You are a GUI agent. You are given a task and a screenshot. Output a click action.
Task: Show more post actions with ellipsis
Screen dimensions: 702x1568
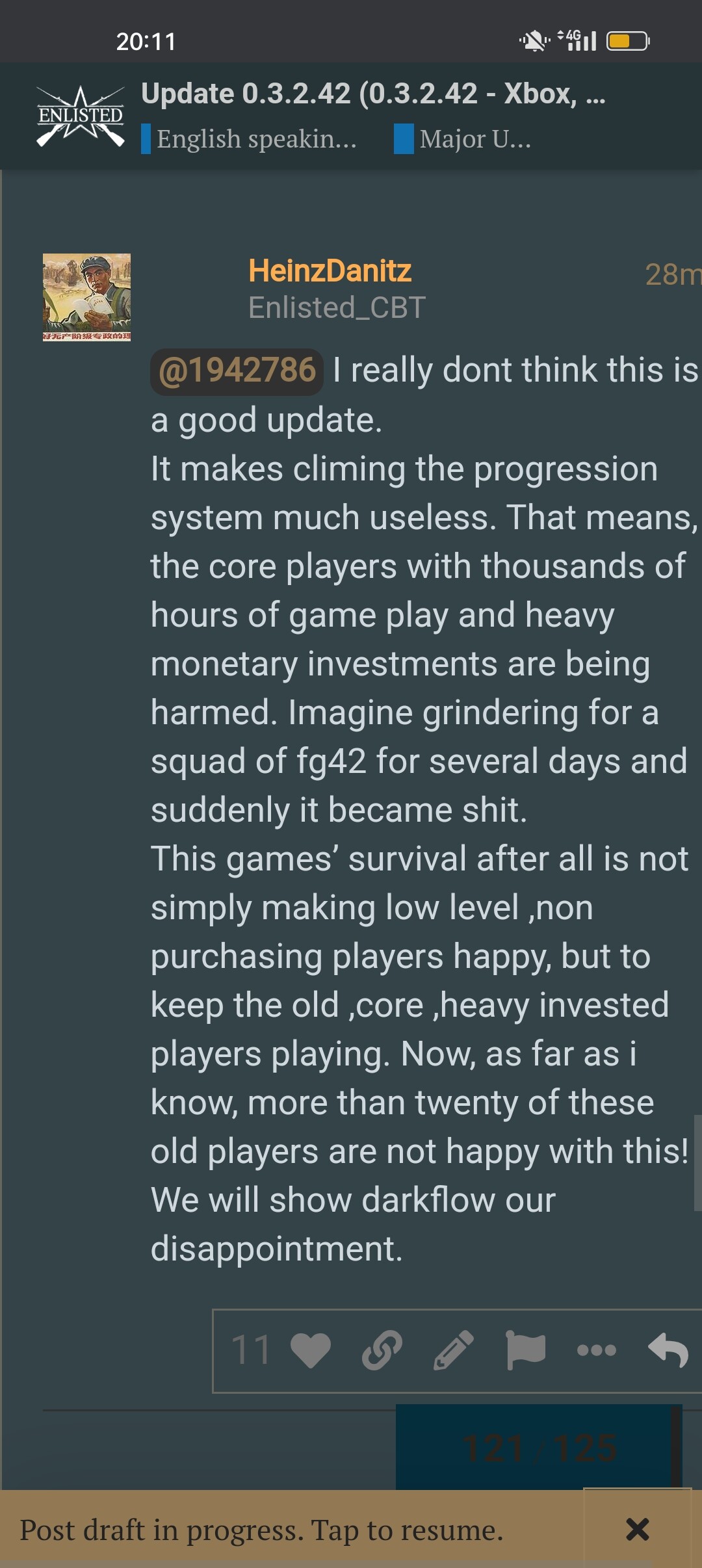coord(597,1350)
